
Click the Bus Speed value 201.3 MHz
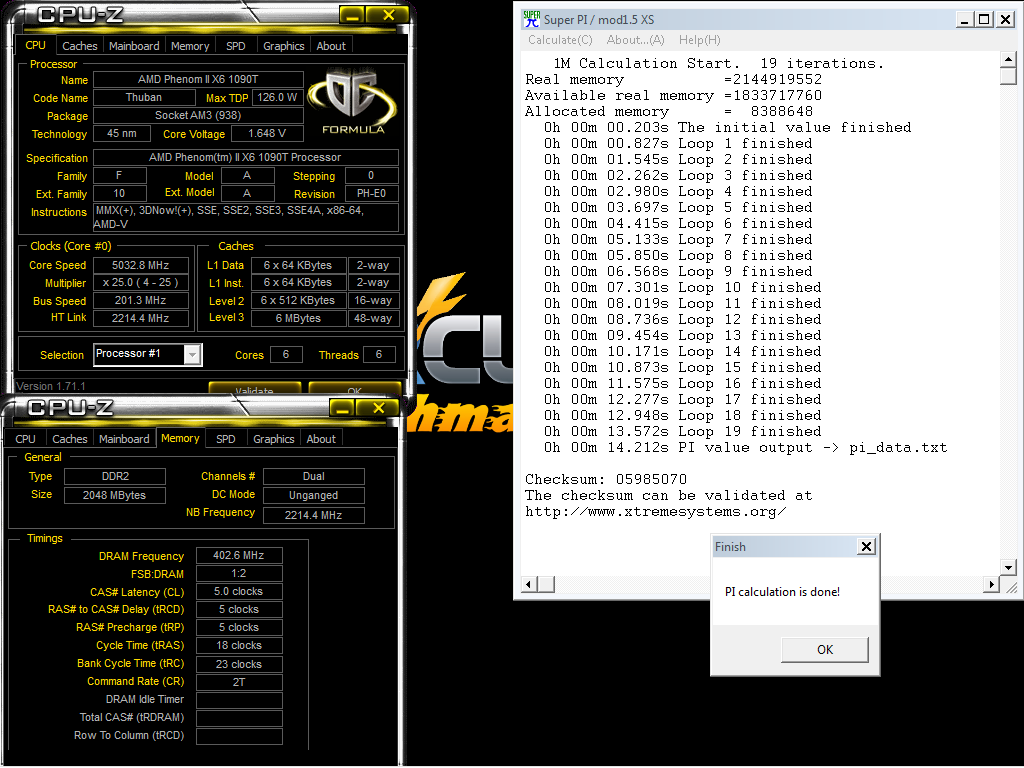(141, 300)
